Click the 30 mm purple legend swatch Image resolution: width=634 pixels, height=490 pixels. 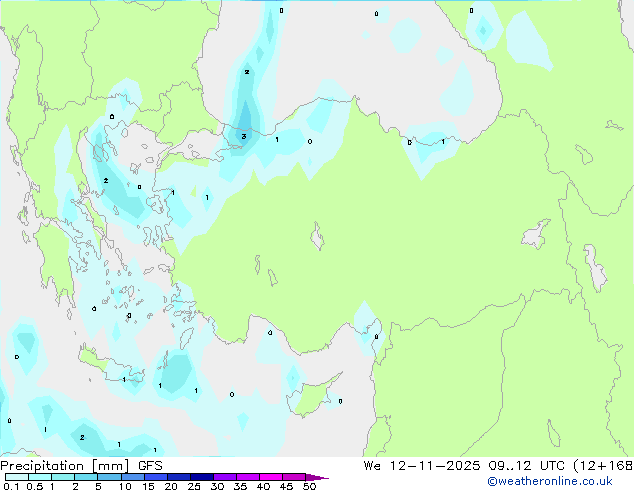click(x=224, y=477)
